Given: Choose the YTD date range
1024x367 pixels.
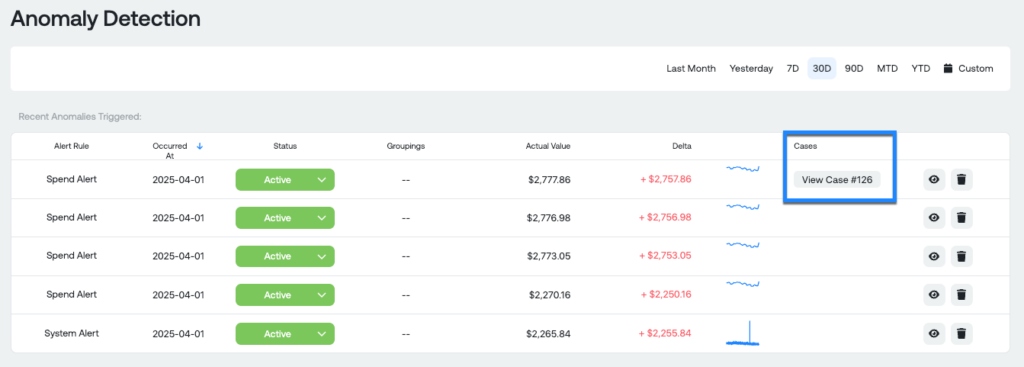Looking at the screenshot, I should point(921,68).
